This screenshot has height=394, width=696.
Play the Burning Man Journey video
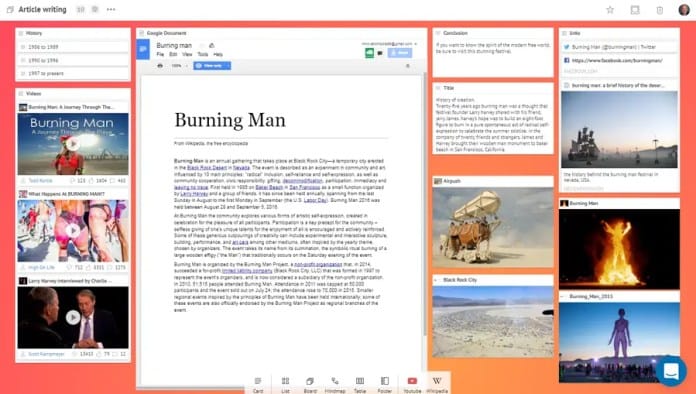[73, 143]
